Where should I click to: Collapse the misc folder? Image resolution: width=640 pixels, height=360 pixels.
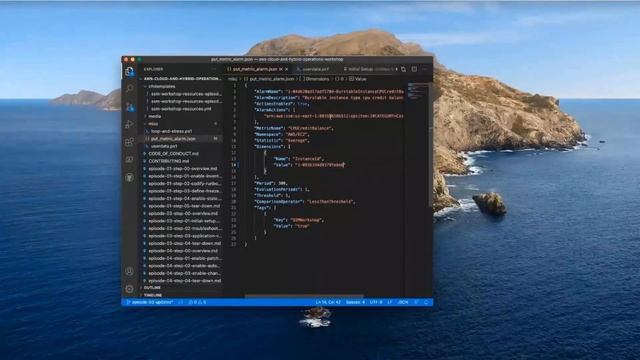point(153,124)
